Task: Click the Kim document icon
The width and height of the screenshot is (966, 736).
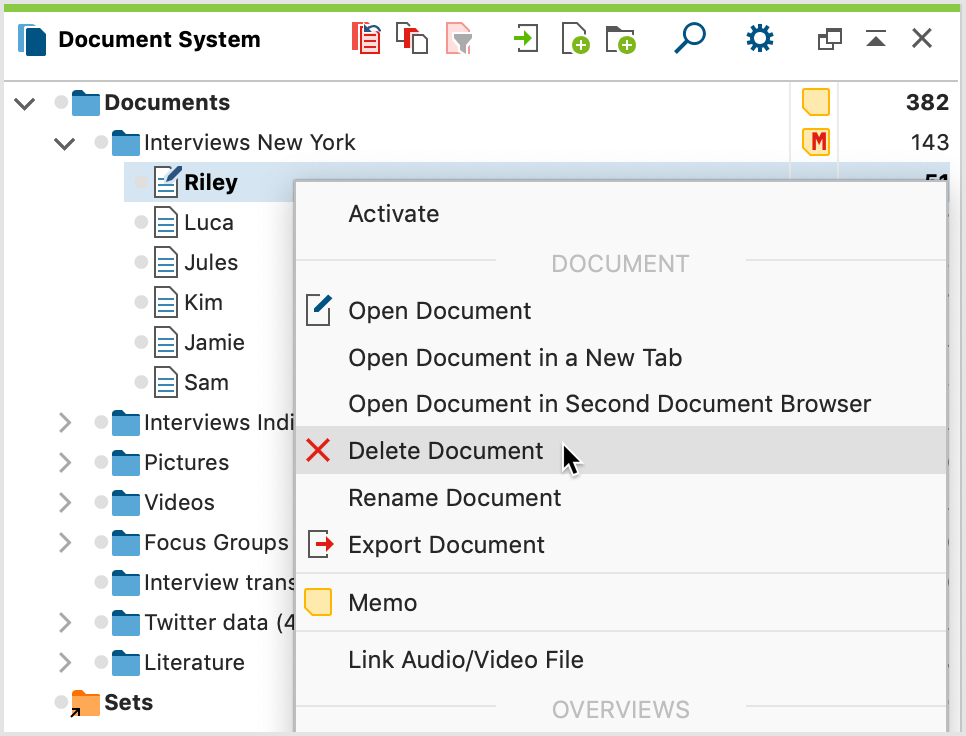Action: [165, 302]
